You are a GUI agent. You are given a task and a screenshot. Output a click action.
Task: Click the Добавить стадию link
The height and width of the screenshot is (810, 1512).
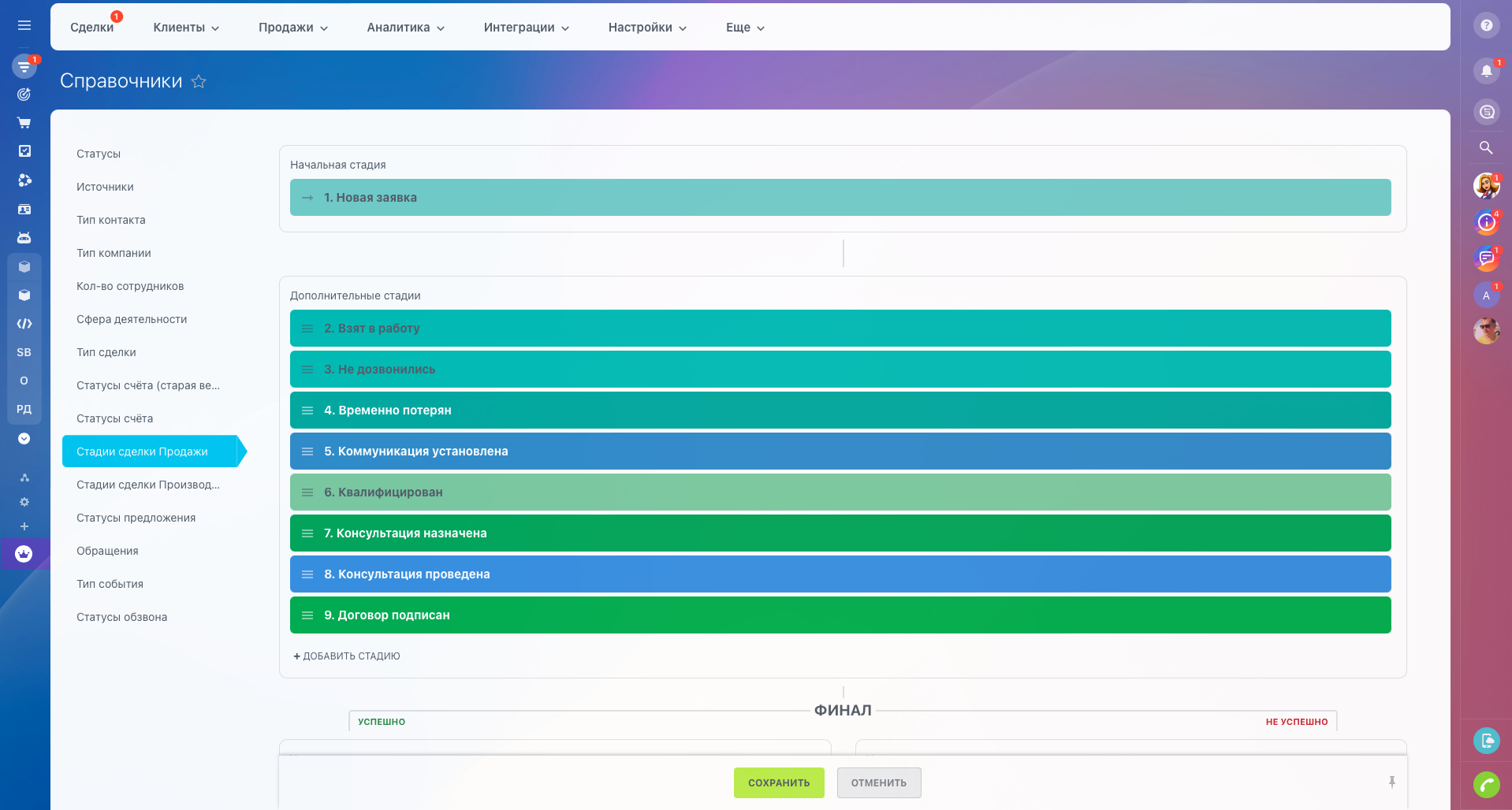click(347, 656)
